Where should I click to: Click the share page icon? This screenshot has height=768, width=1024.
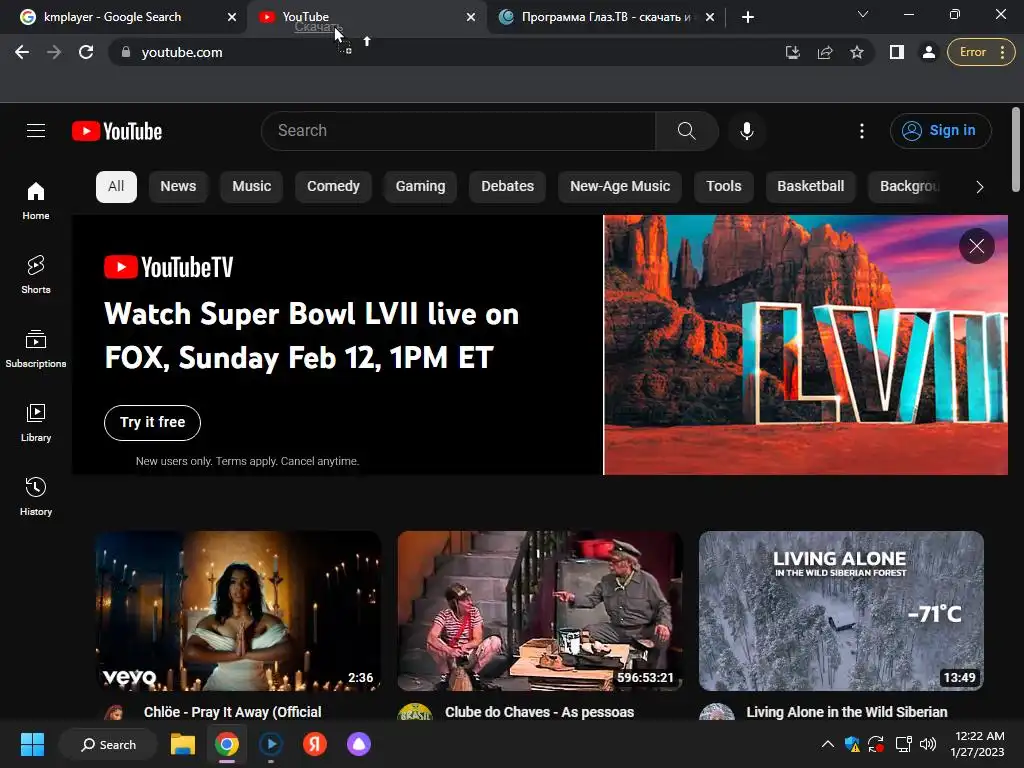(825, 52)
